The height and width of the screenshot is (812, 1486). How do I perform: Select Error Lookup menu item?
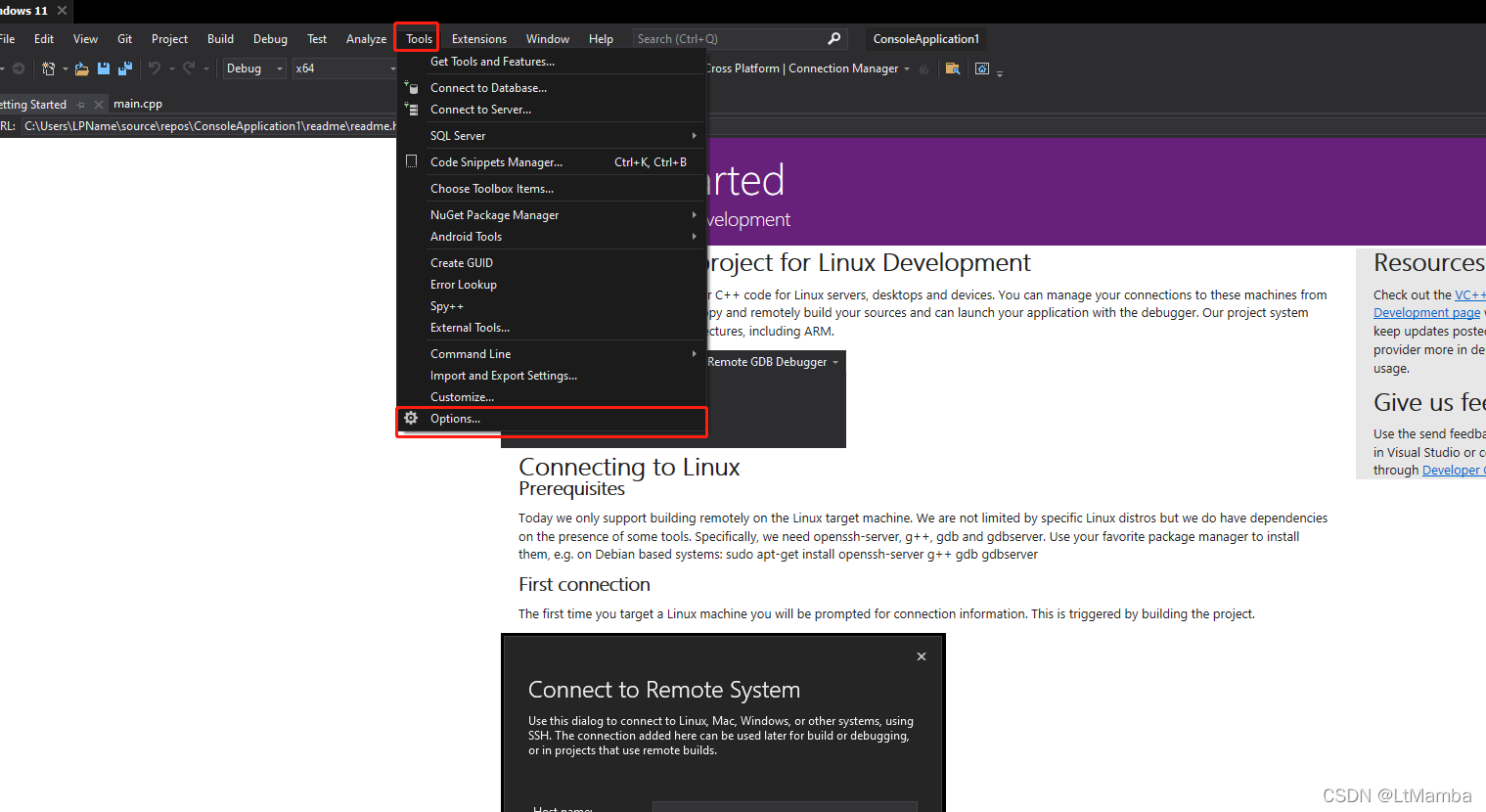pos(551,285)
